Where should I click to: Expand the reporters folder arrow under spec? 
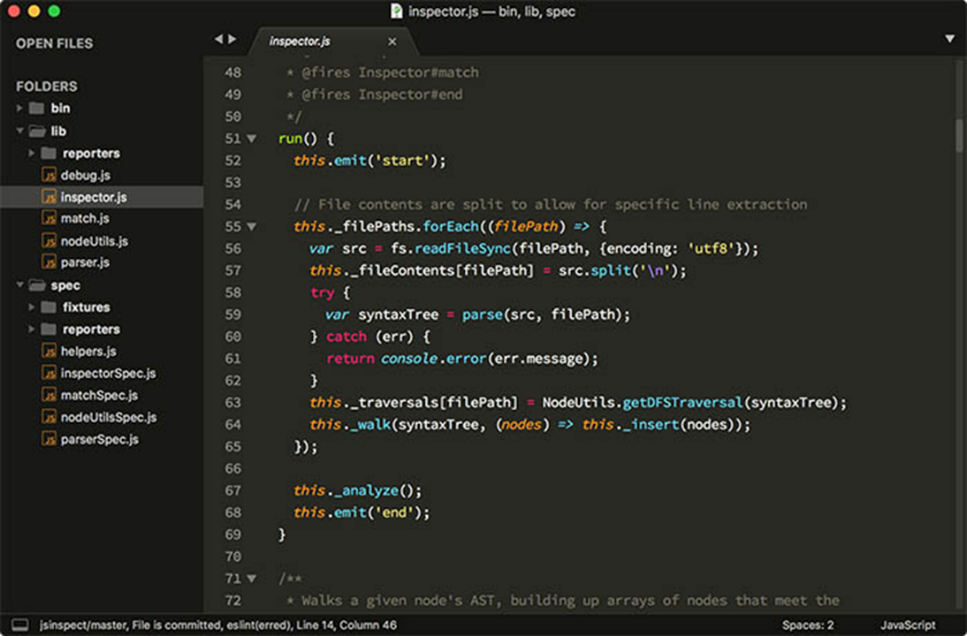coord(31,329)
